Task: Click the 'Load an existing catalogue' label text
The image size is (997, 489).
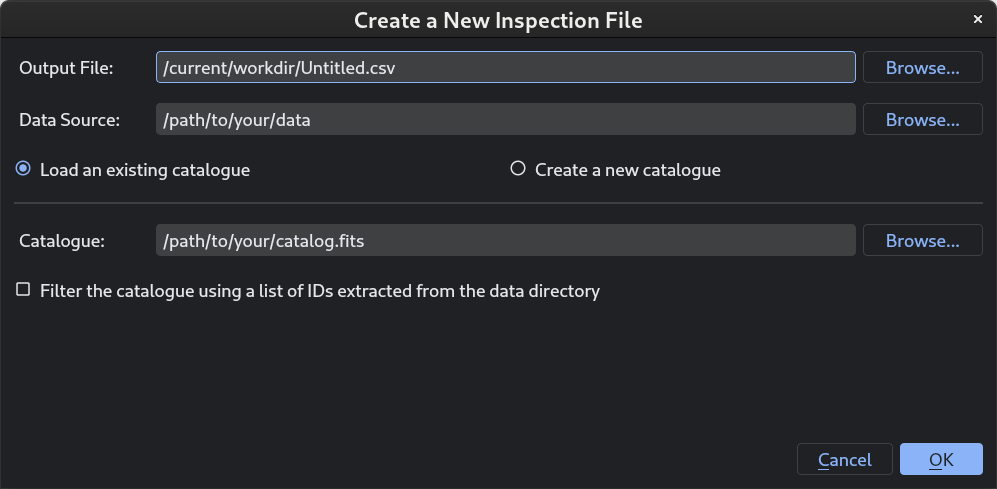Action: tap(145, 170)
